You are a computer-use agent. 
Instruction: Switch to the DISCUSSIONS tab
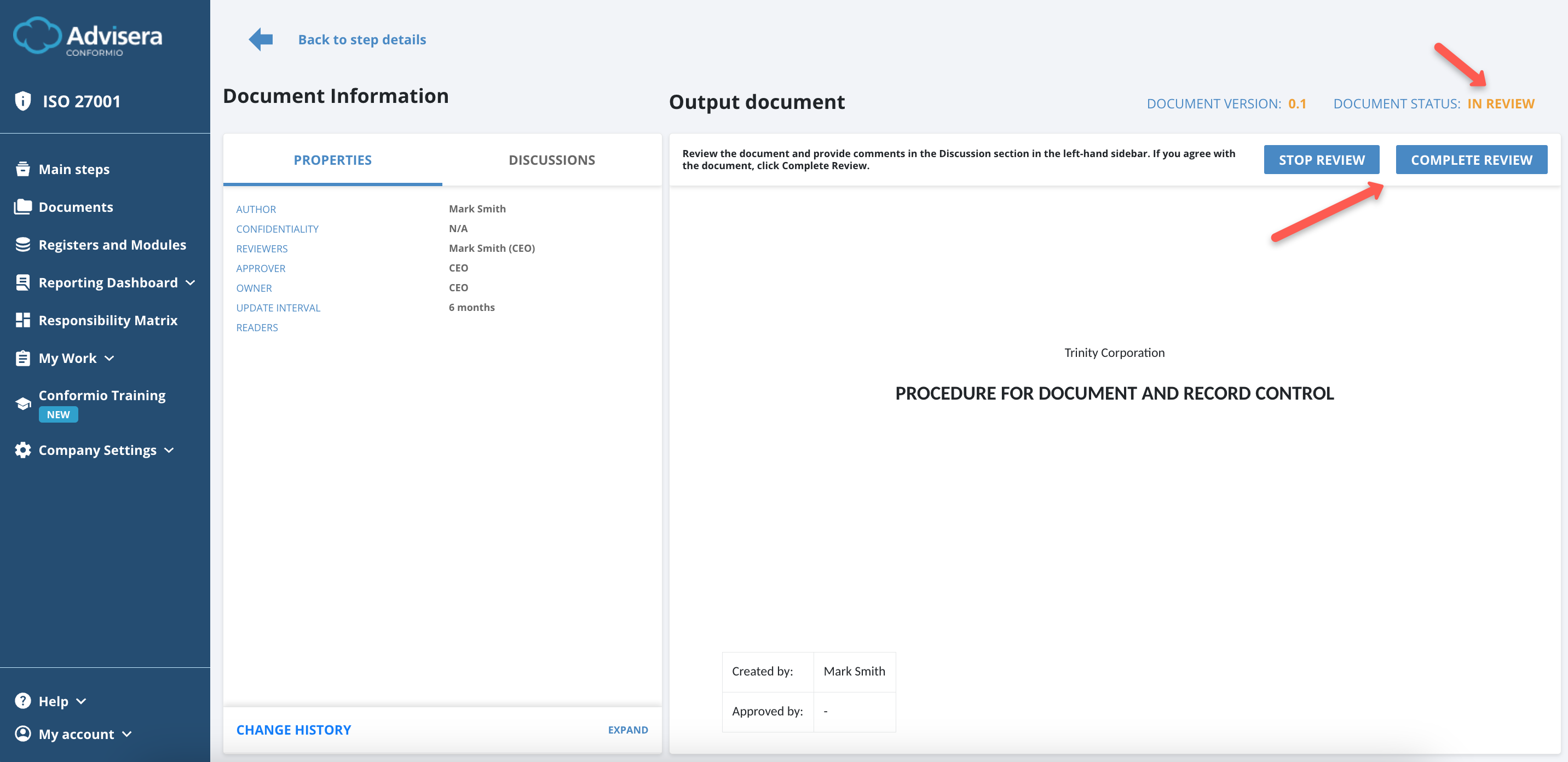pyautogui.click(x=551, y=159)
